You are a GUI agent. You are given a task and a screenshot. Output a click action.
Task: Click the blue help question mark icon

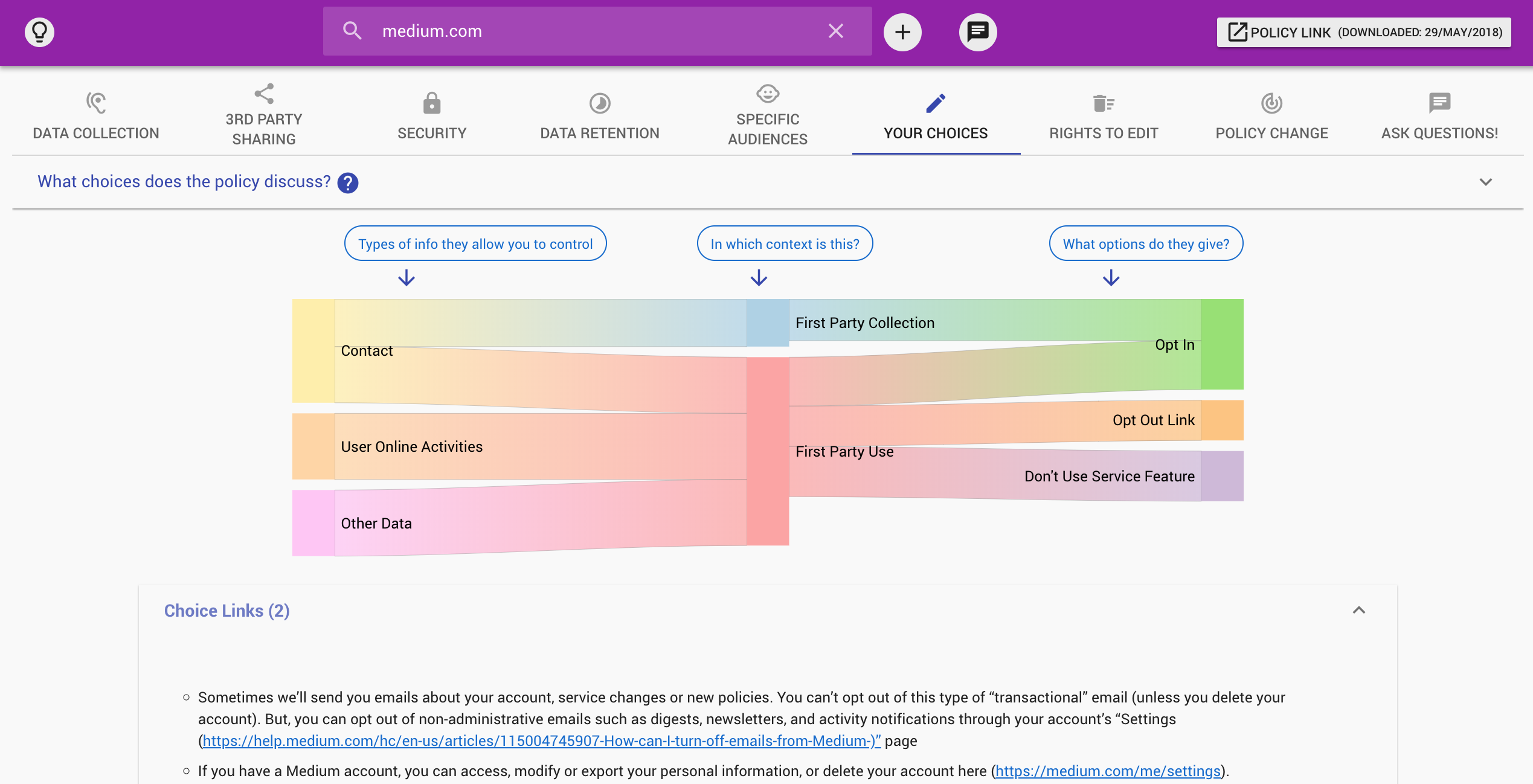pos(348,182)
